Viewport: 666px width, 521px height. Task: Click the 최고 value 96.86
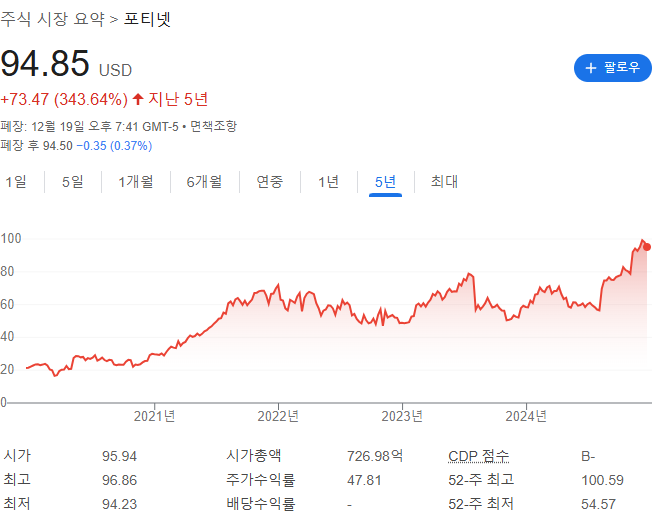click(x=119, y=480)
